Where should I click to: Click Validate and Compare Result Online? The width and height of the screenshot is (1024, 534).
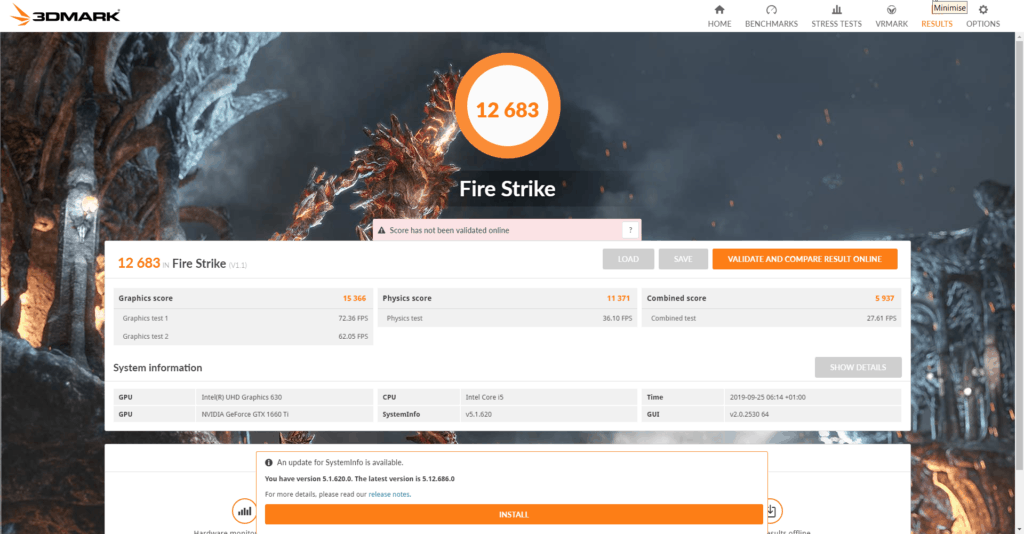click(x=804, y=259)
